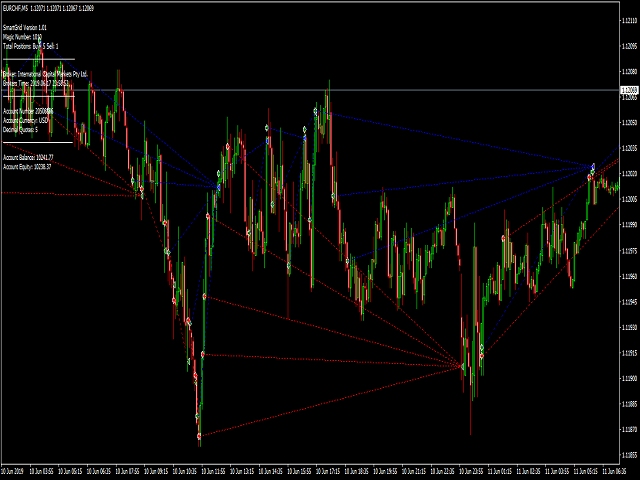Screen dimensions: 640x480
Task: Select the 11 Jun 01:15 time label
Action: (500, 471)
